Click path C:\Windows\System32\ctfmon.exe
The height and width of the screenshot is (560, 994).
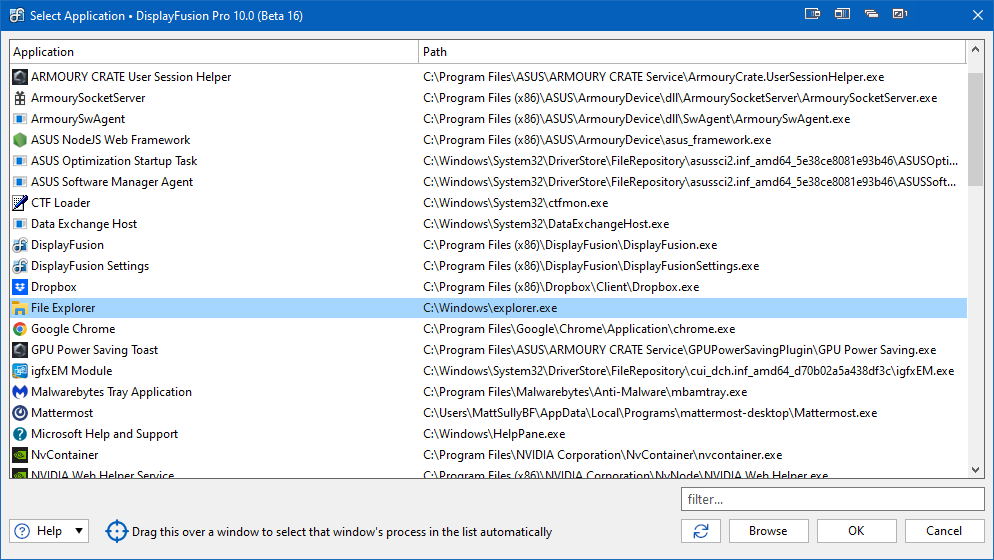point(515,203)
